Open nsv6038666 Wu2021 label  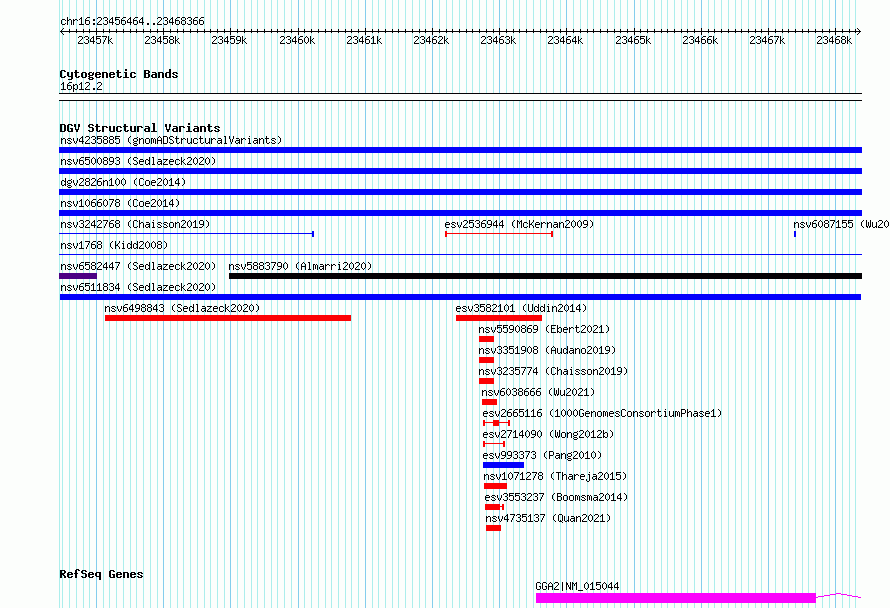click(x=538, y=392)
